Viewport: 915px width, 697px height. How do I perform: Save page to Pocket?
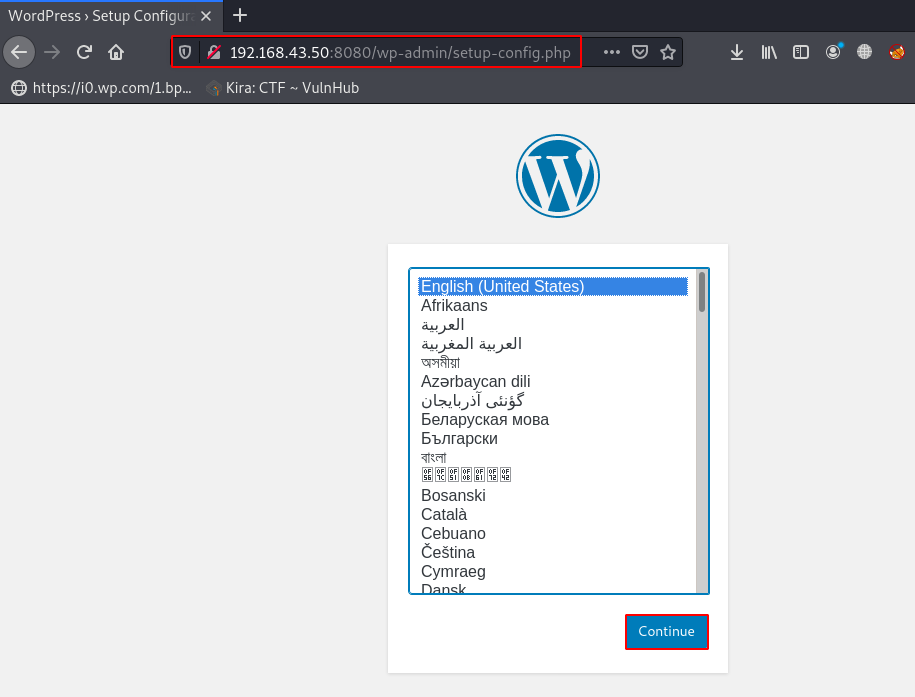point(640,53)
